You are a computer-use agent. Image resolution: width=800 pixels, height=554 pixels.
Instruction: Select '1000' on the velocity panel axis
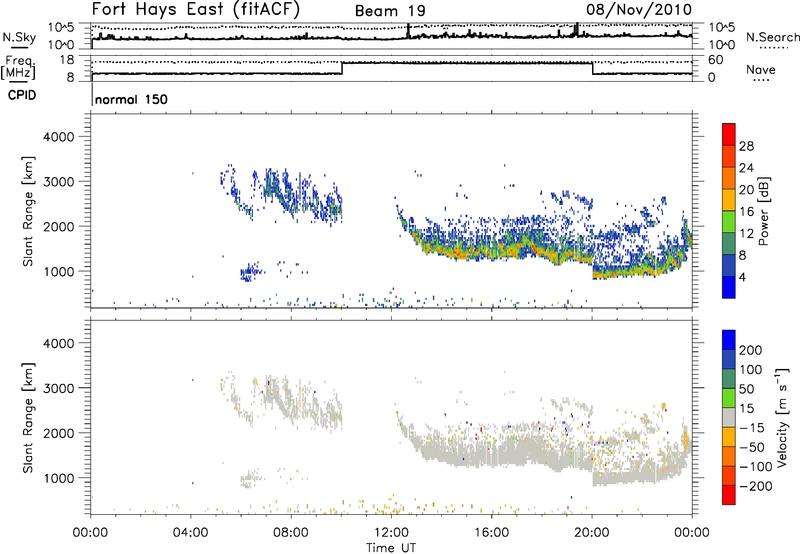click(58, 478)
